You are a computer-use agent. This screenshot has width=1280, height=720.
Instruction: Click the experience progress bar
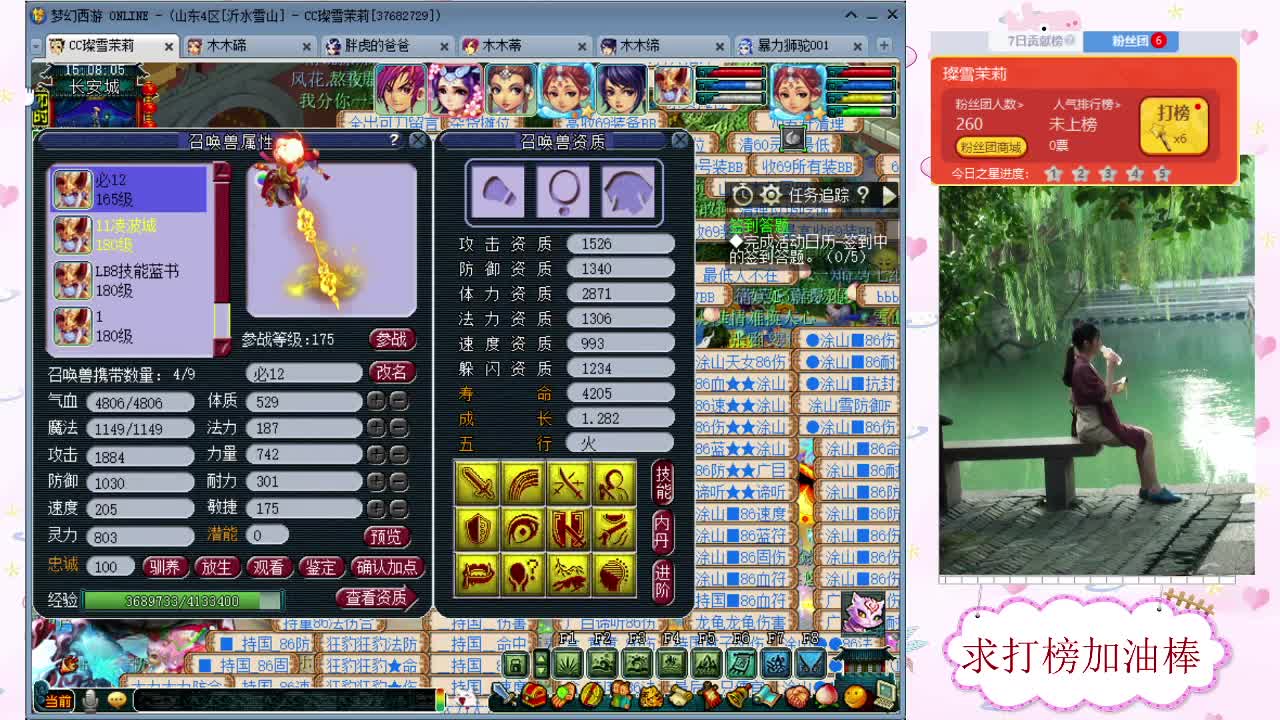point(183,601)
